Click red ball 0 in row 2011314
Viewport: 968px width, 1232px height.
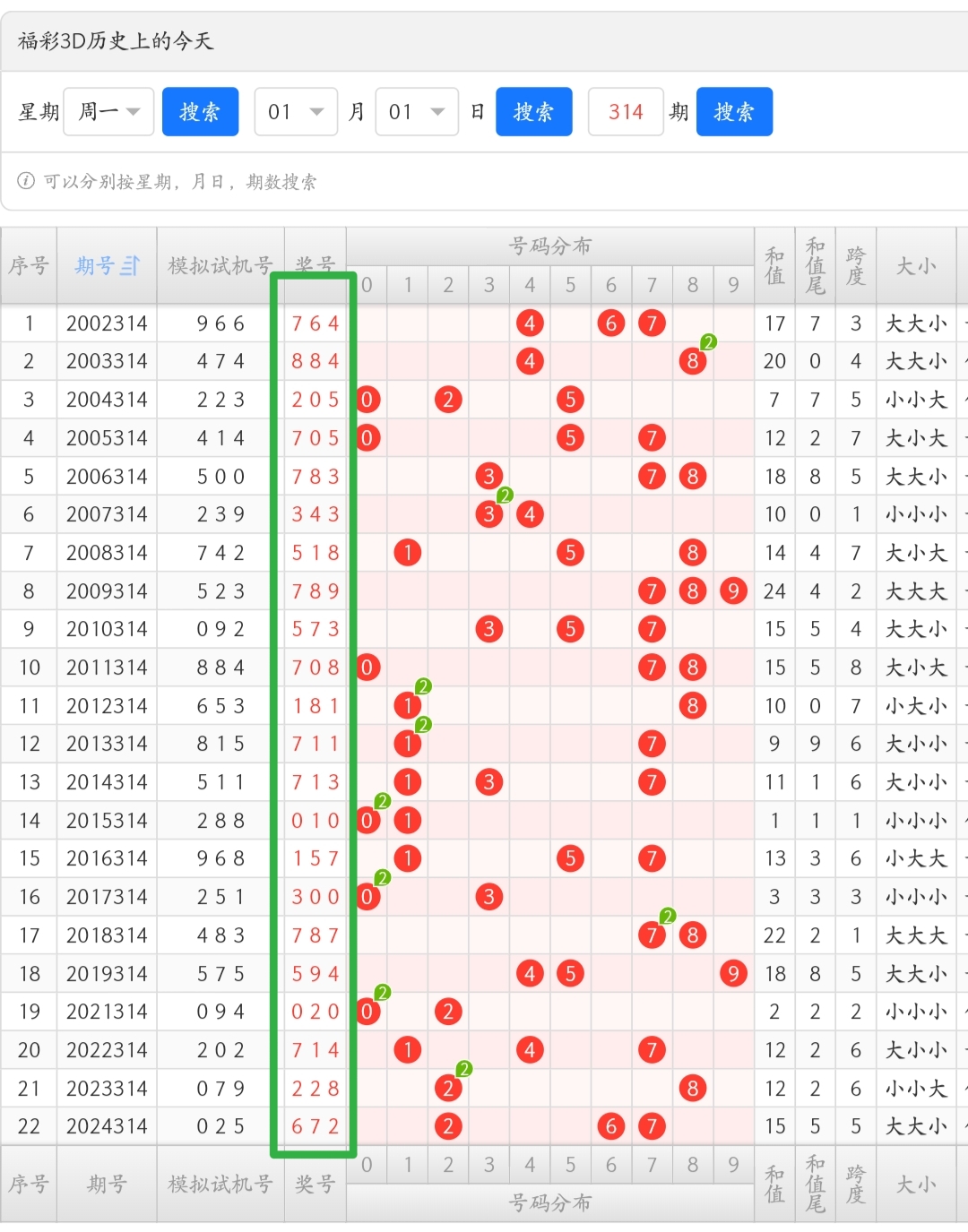367,668
